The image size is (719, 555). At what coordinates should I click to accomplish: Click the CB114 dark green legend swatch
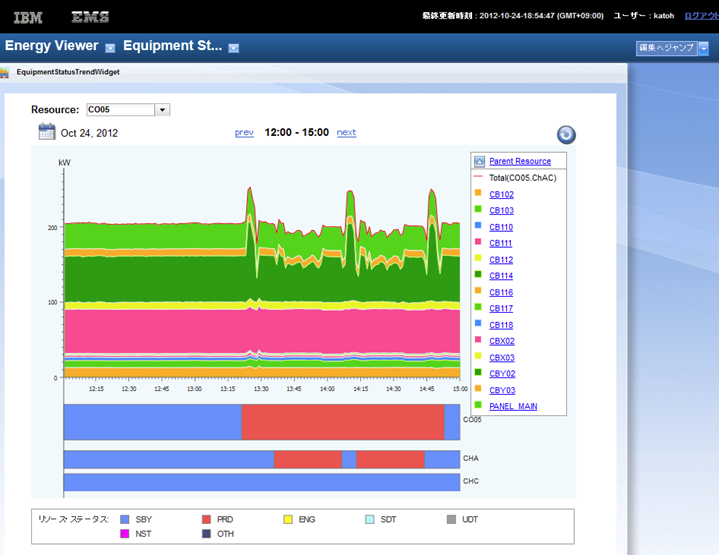tap(478, 274)
